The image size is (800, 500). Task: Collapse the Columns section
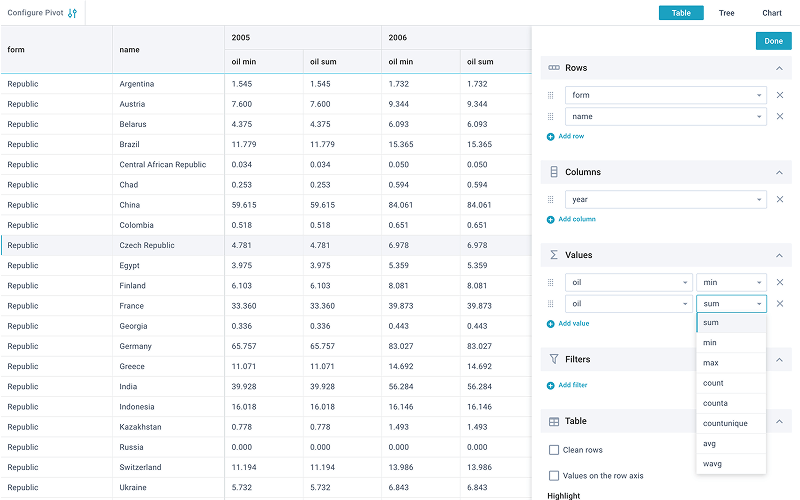pyautogui.click(x=779, y=172)
